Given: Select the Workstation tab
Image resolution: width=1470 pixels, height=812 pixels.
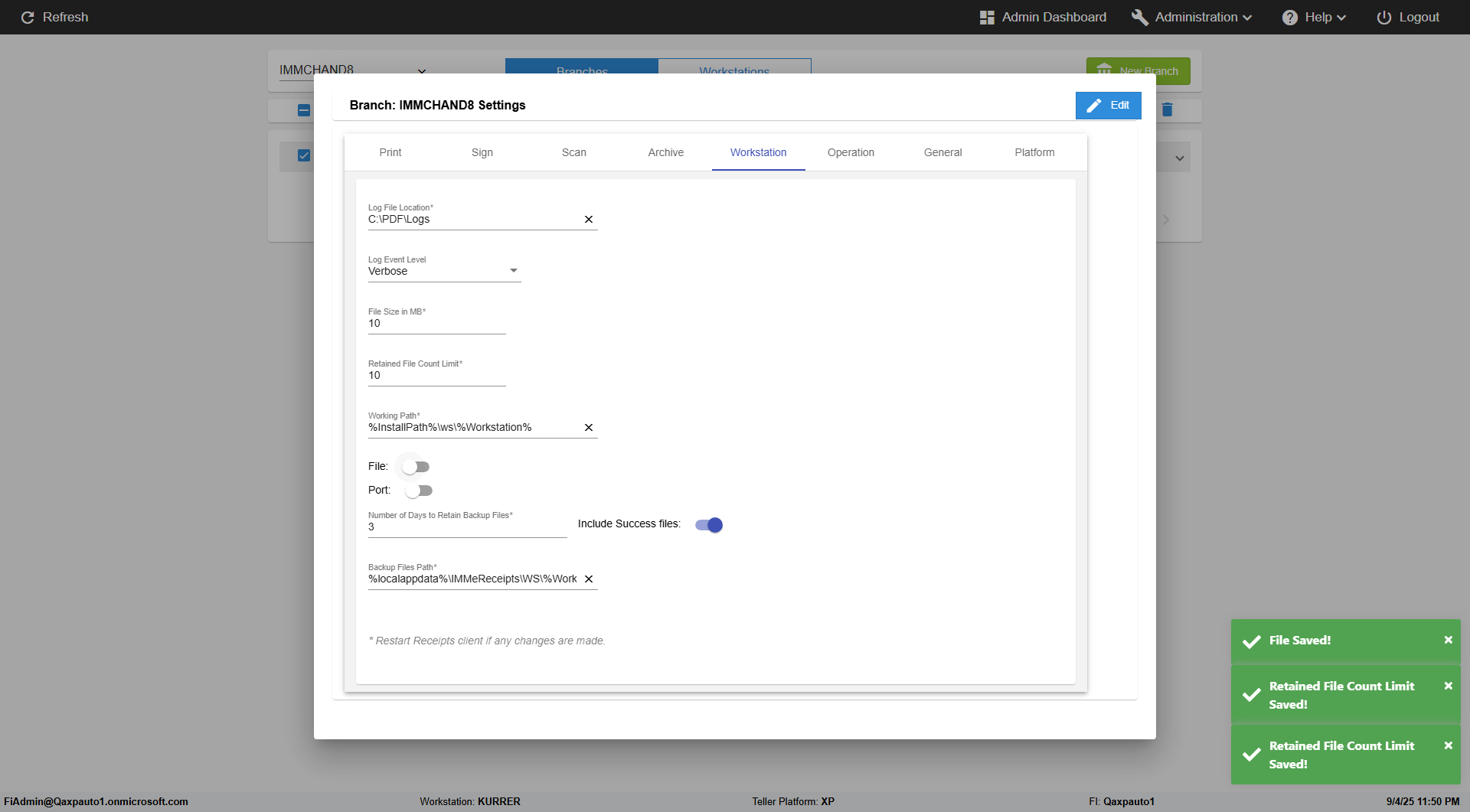Looking at the screenshot, I should pos(759,152).
